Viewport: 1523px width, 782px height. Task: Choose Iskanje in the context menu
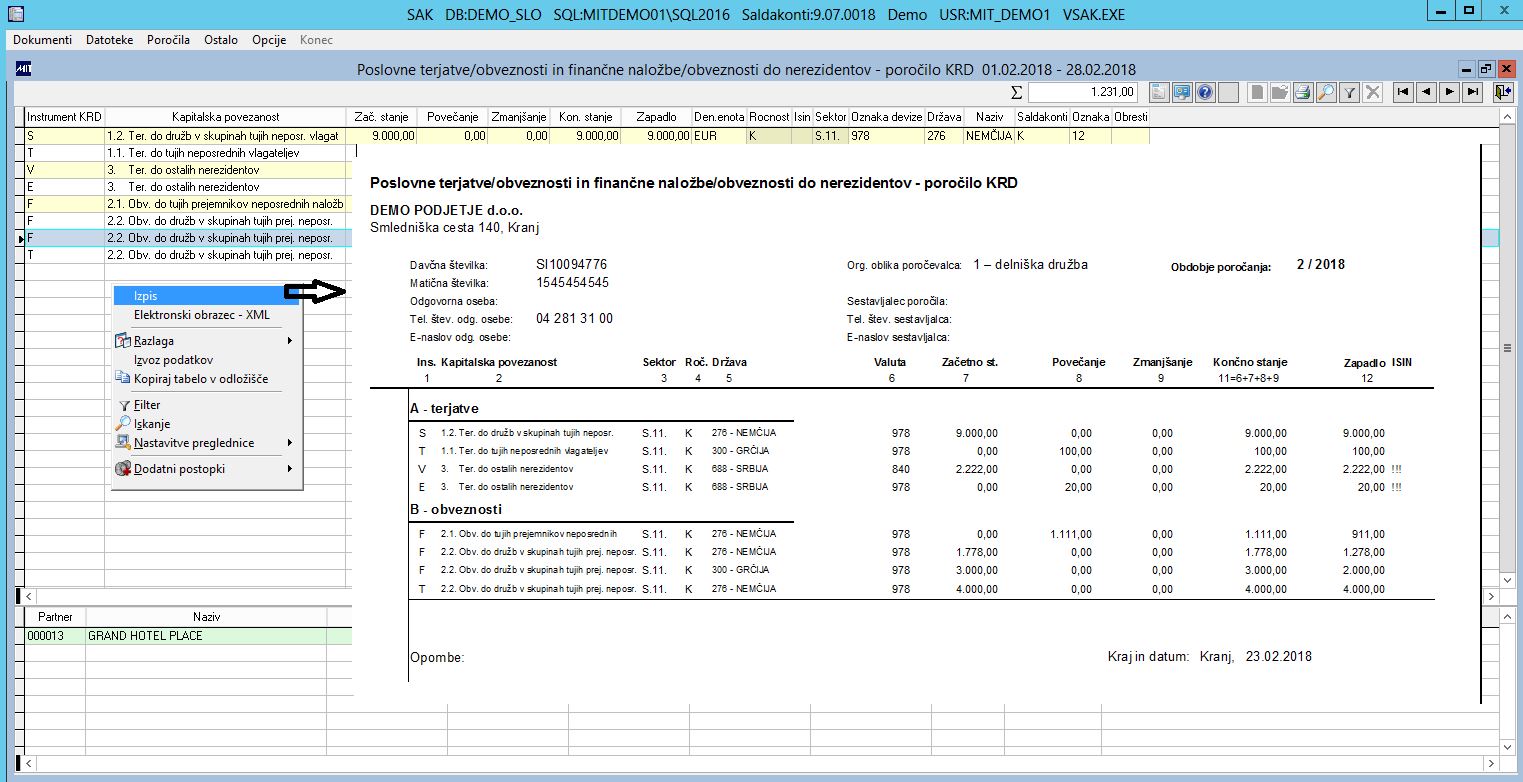click(206, 424)
